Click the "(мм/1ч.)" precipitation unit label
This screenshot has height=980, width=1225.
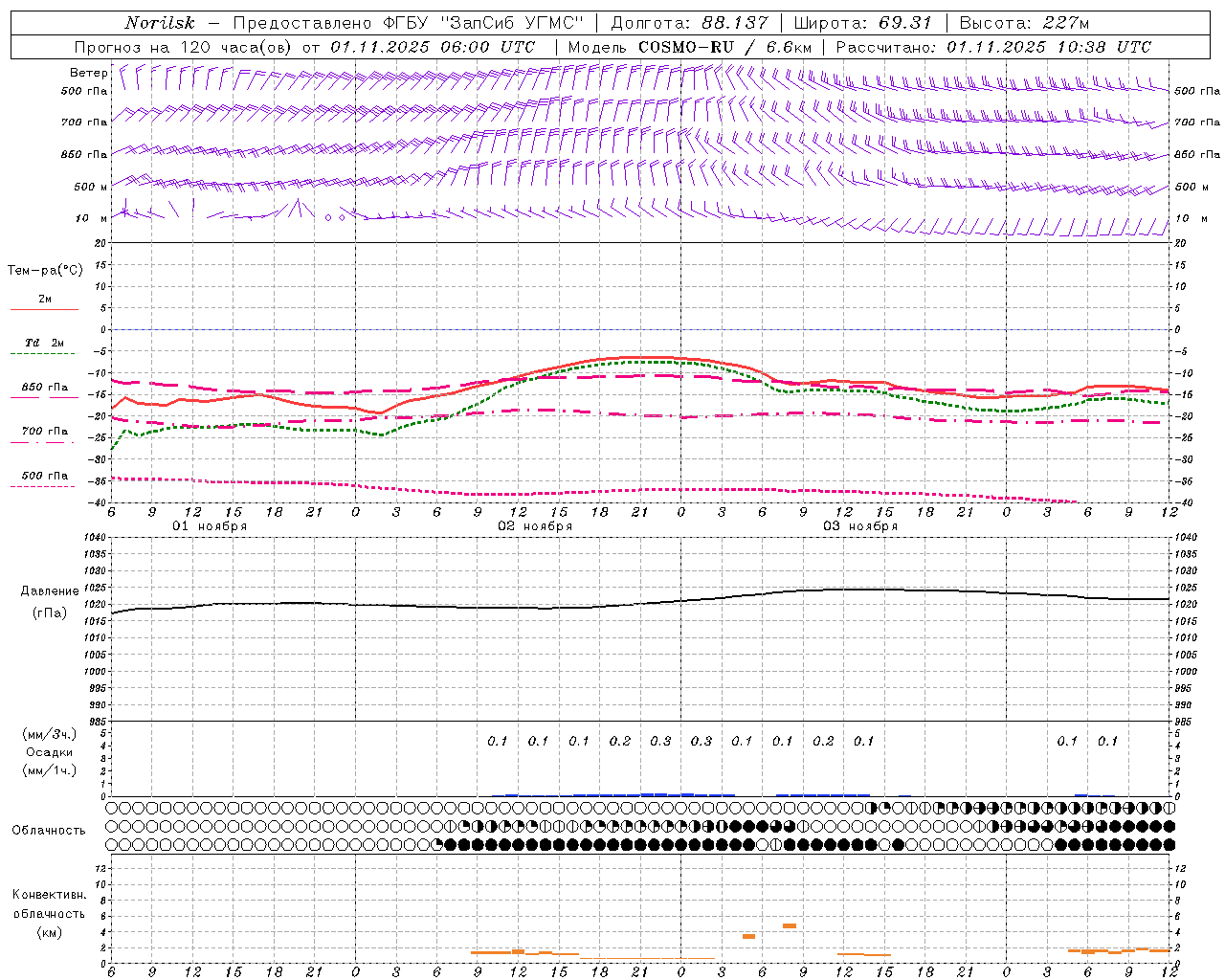pyautogui.click(x=50, y=770)
